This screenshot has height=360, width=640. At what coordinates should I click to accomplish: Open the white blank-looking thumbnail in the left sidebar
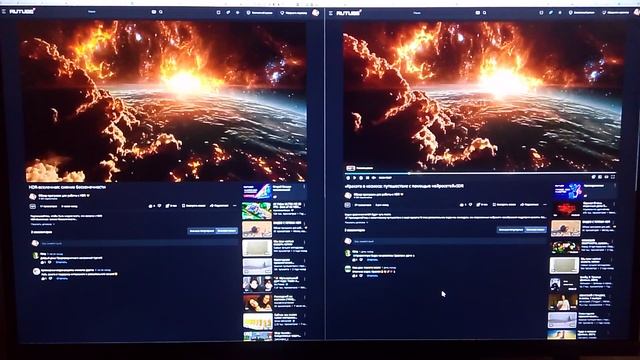pyautogui.click(x=257, y=248)
